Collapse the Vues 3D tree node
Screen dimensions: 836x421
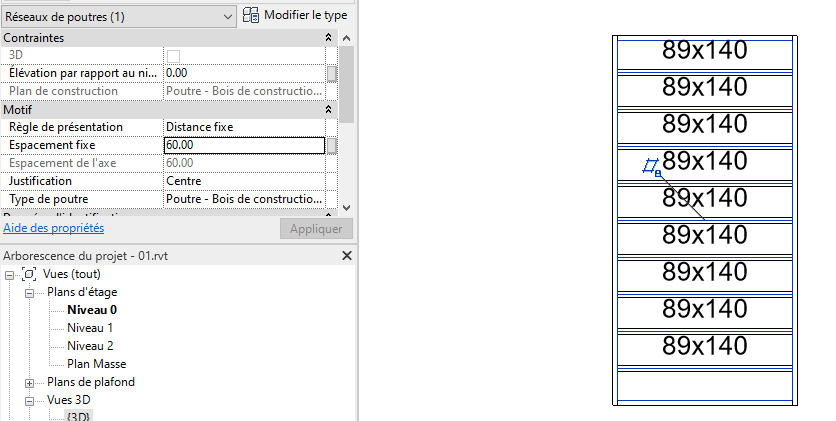[29, 401]
